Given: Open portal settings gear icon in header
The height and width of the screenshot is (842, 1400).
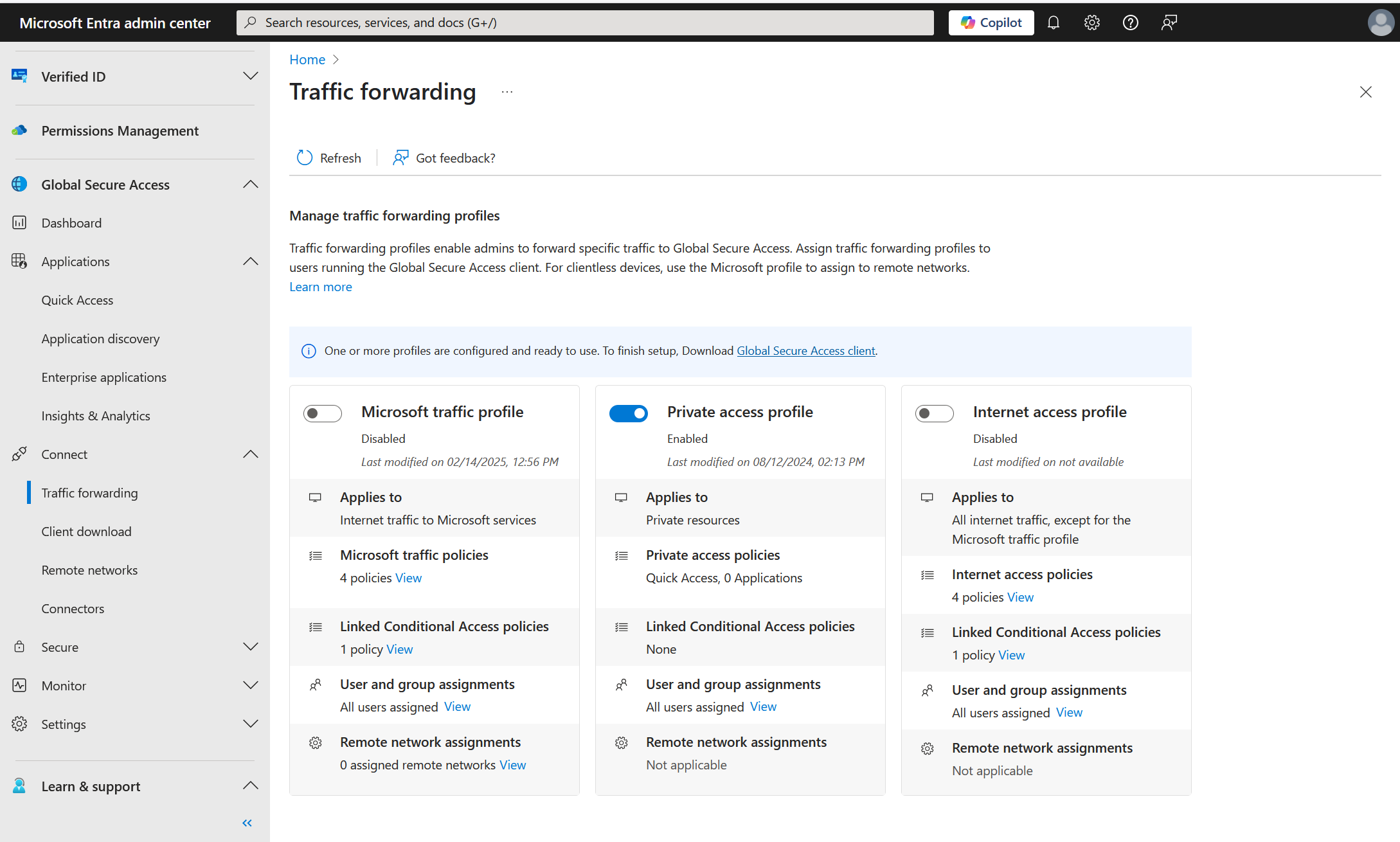Looking at the screenshot, I should tap(1091, 22).
